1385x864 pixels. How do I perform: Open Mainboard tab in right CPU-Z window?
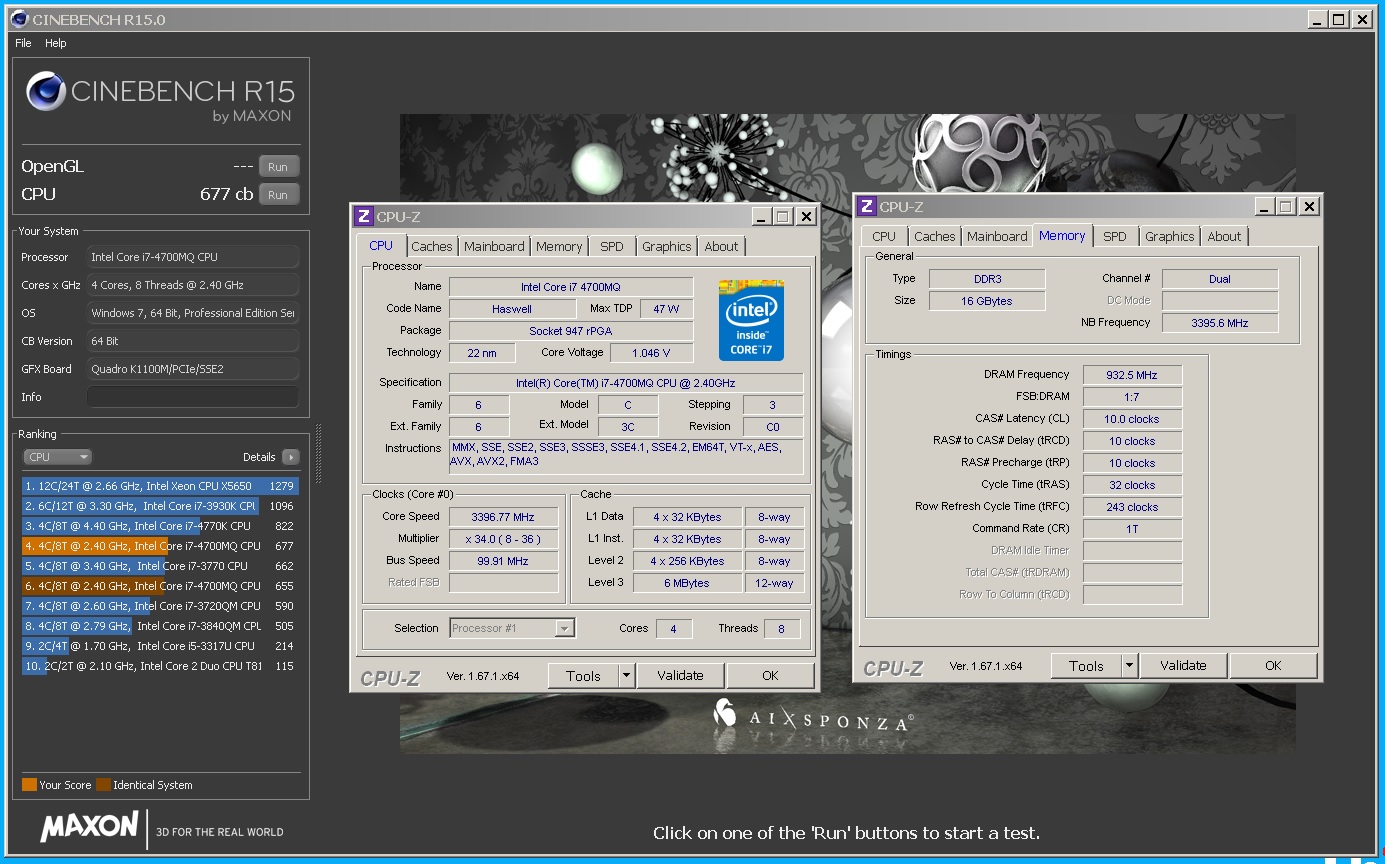[997, 237]
